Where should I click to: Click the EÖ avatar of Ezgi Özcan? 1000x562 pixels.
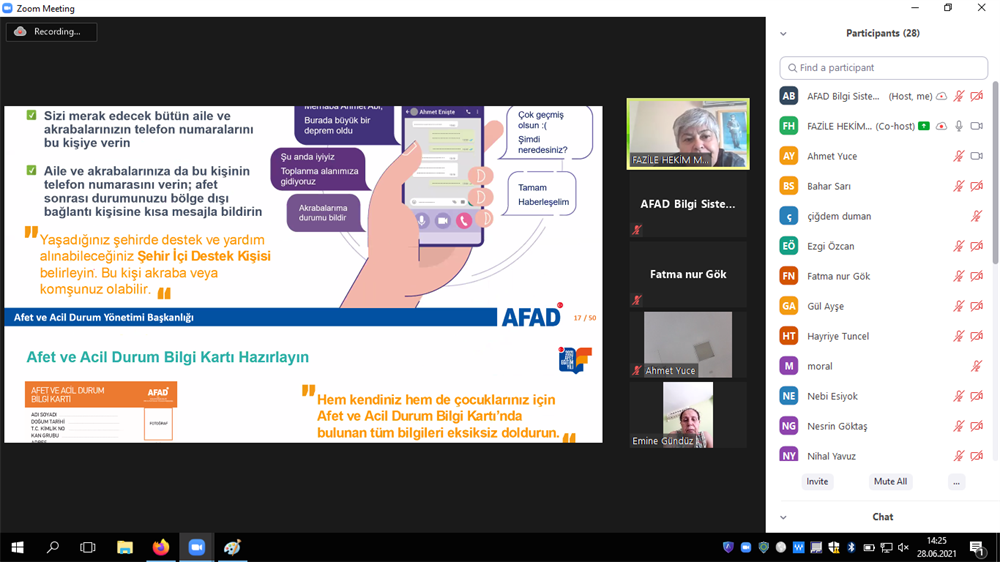(789, 246)
